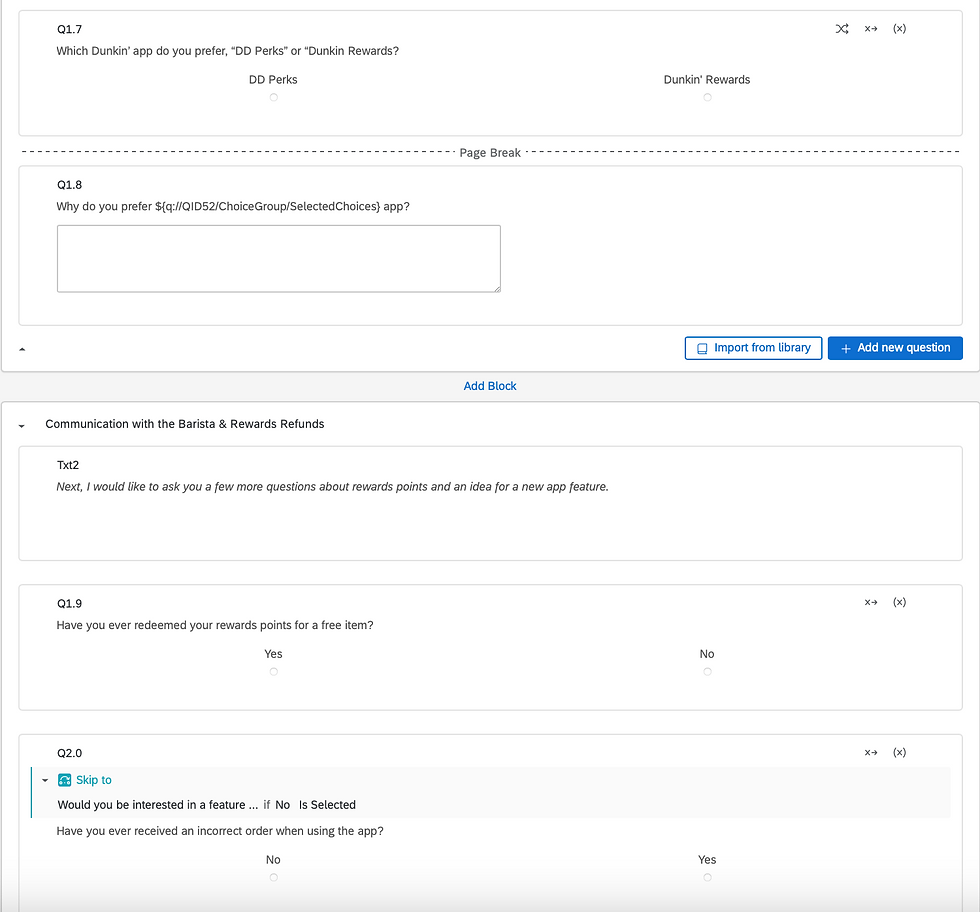Click the (x) variable icon on Q1.9

pyautogui.click(x=899, y=602)
